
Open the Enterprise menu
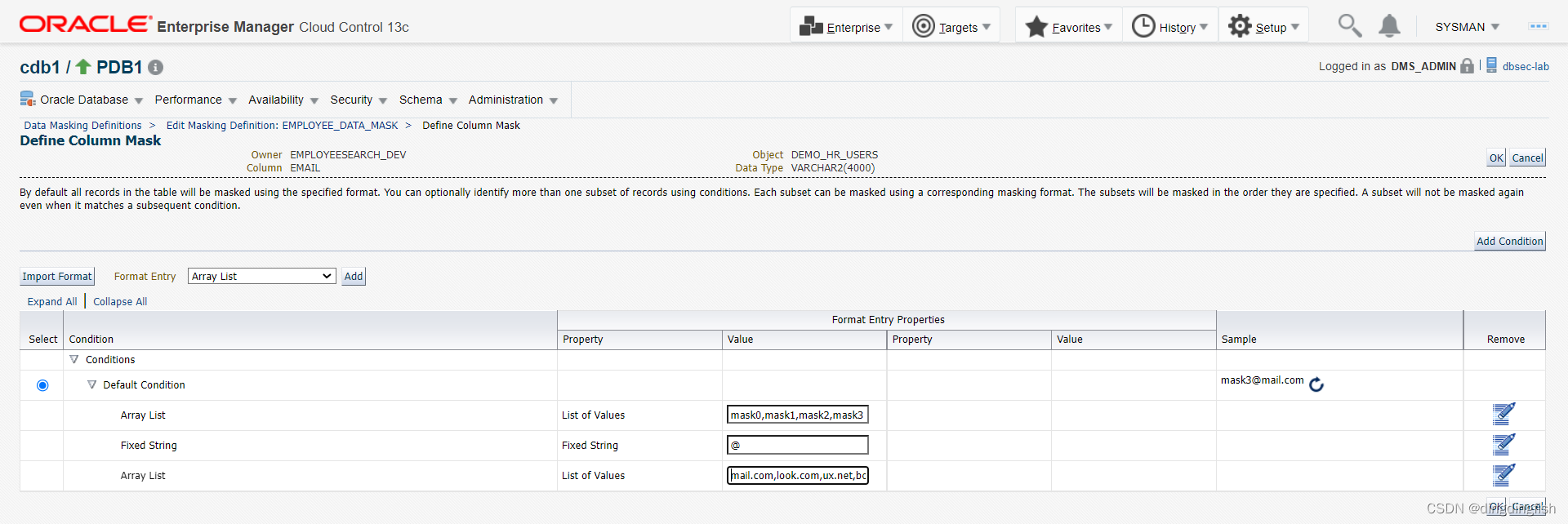point(846,26)
